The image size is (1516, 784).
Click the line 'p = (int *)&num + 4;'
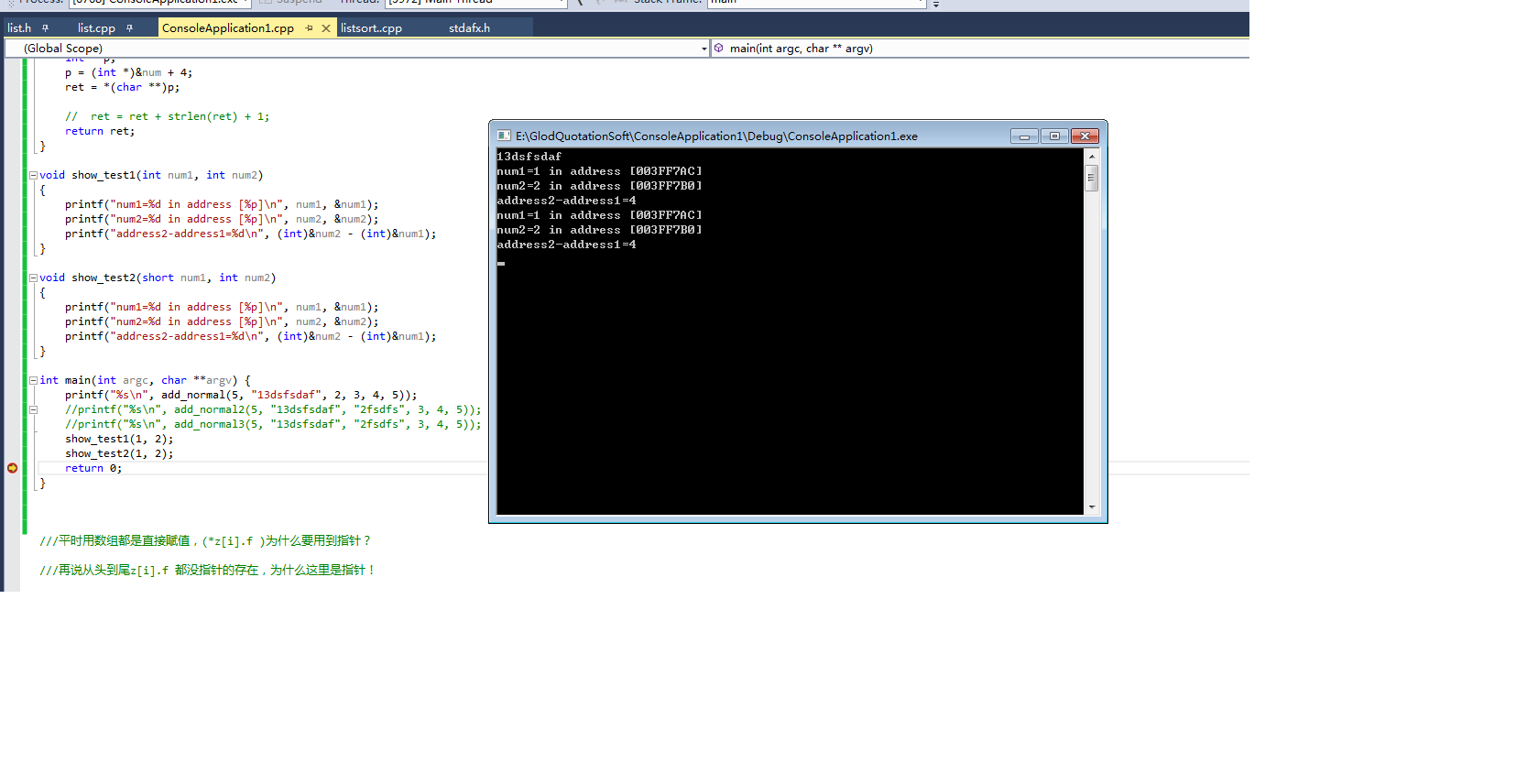coord(128,72)
